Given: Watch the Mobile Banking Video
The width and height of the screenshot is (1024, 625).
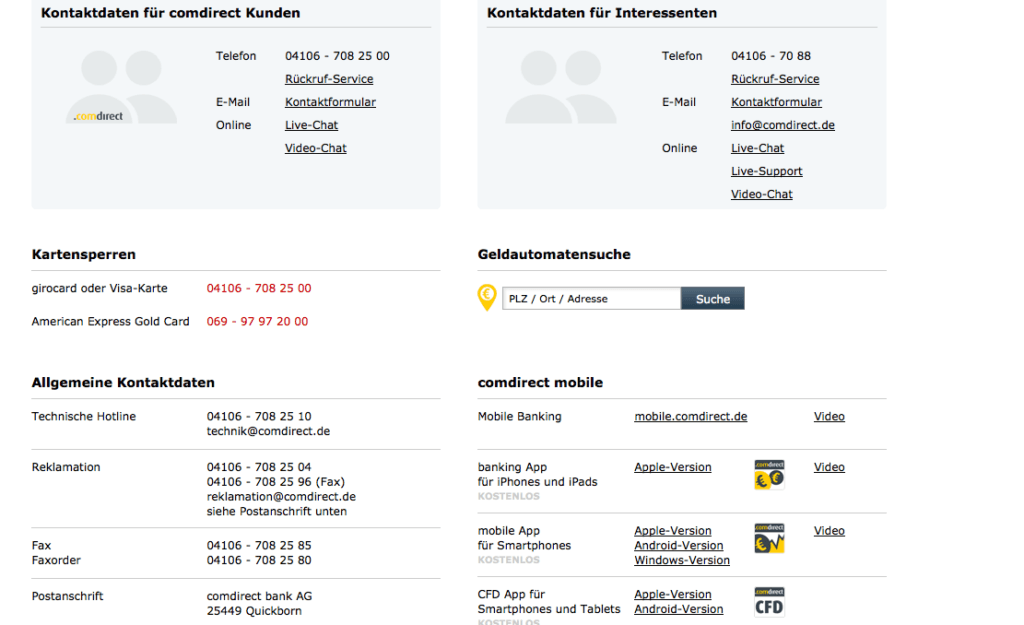Looking at the screenshot, I should point(829,416).
